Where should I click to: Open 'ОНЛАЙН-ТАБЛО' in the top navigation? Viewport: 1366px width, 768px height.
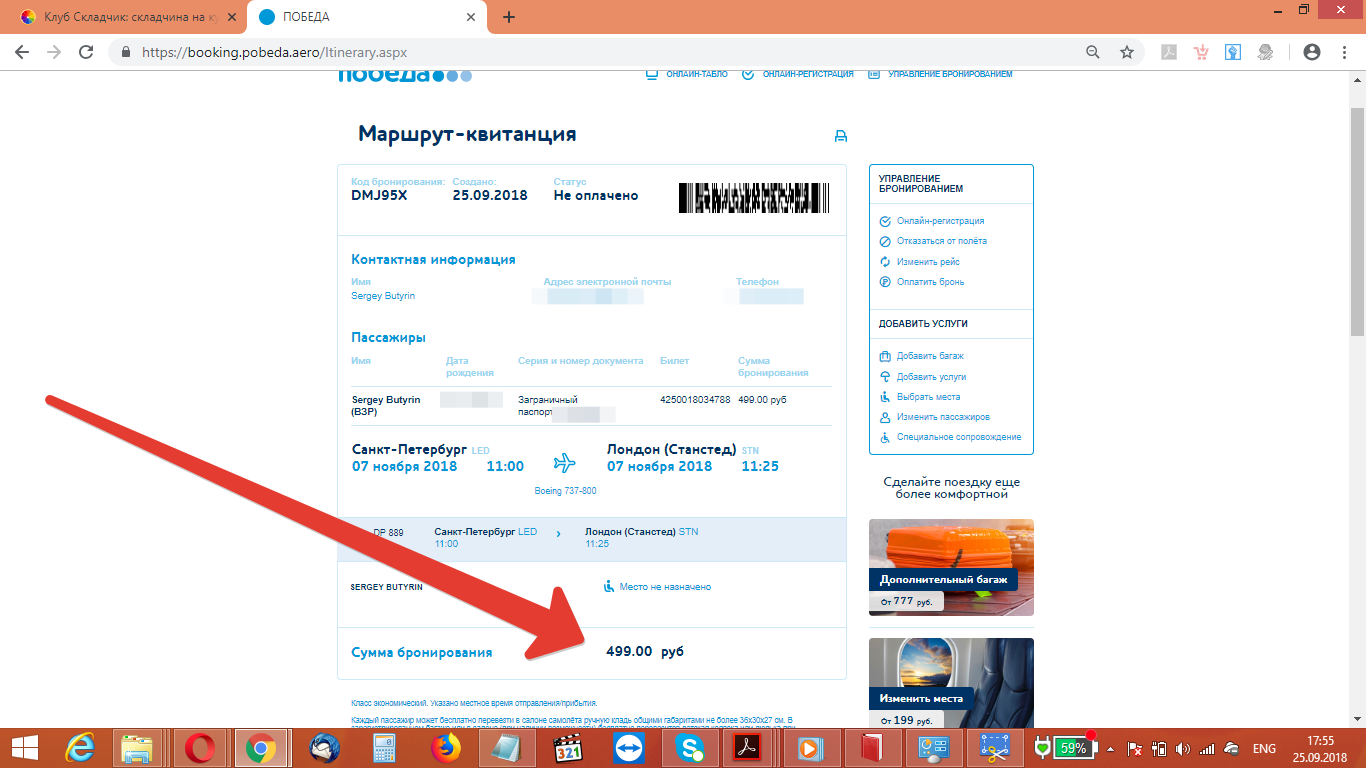(687, 75)
